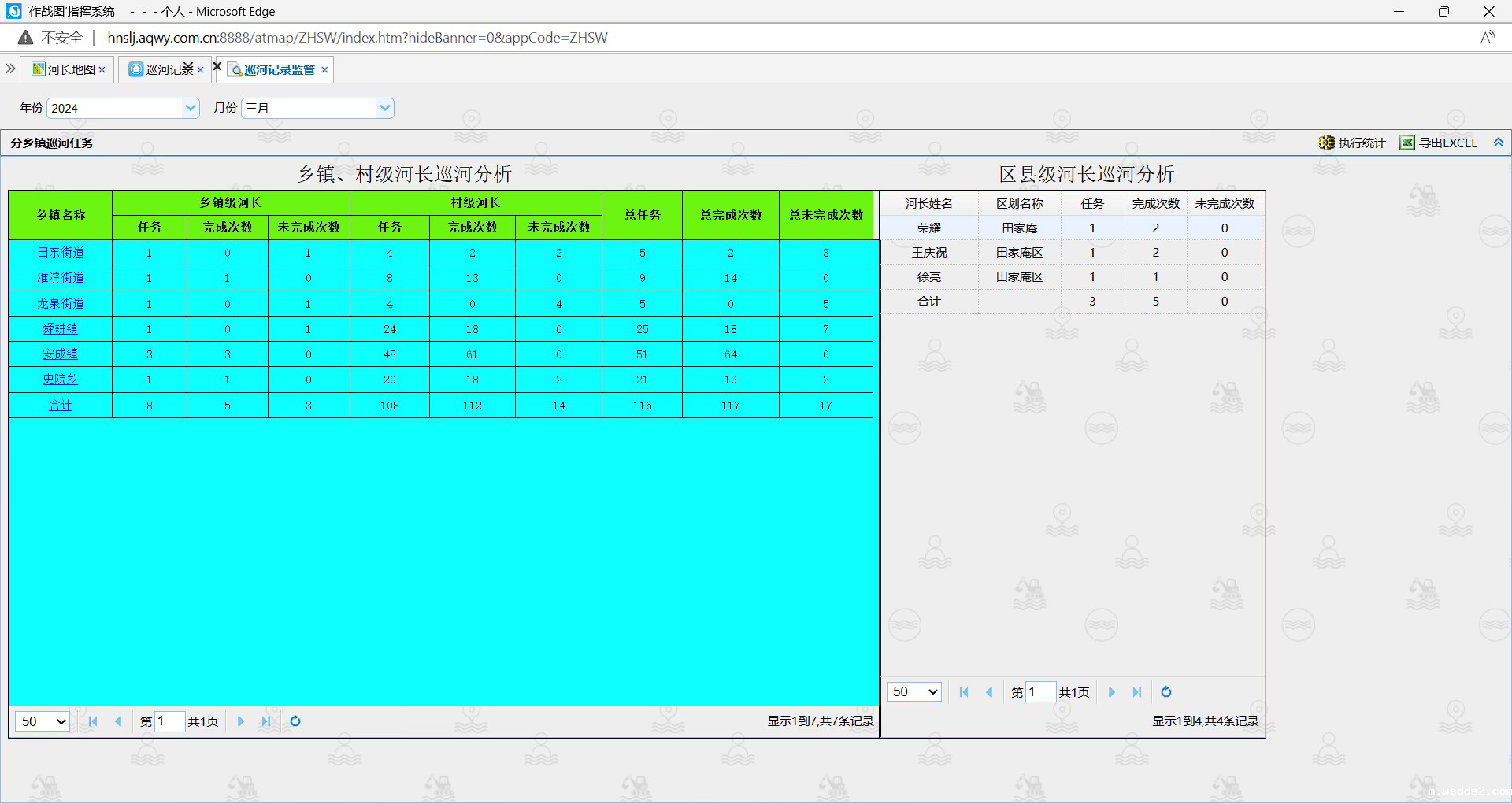Go to next page in left table
Image resolution: width=1512 pixels, height=804 pixels.
click(x=241, y=721)
